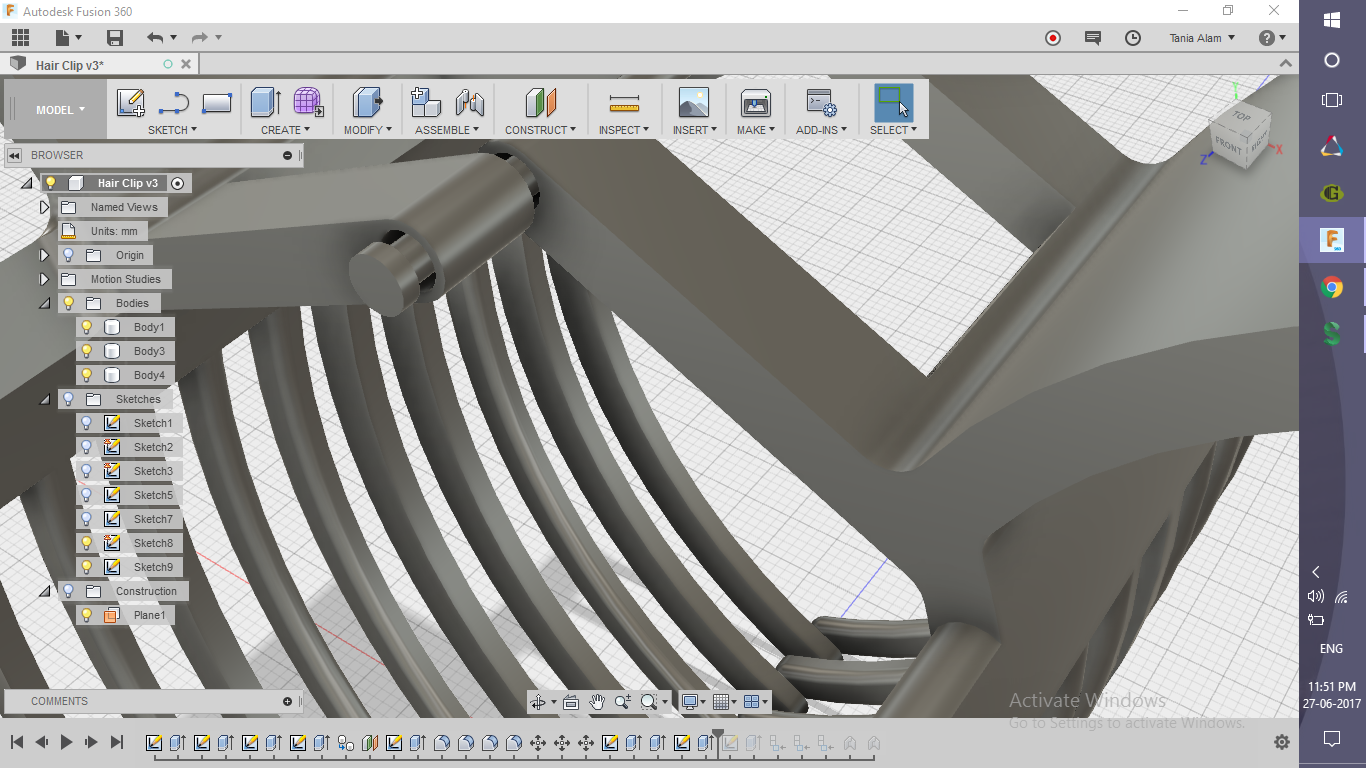Viewport: 1366px width, 768px height.
Task: Open the comments notification icon
Action: (x=1093, y=38)
